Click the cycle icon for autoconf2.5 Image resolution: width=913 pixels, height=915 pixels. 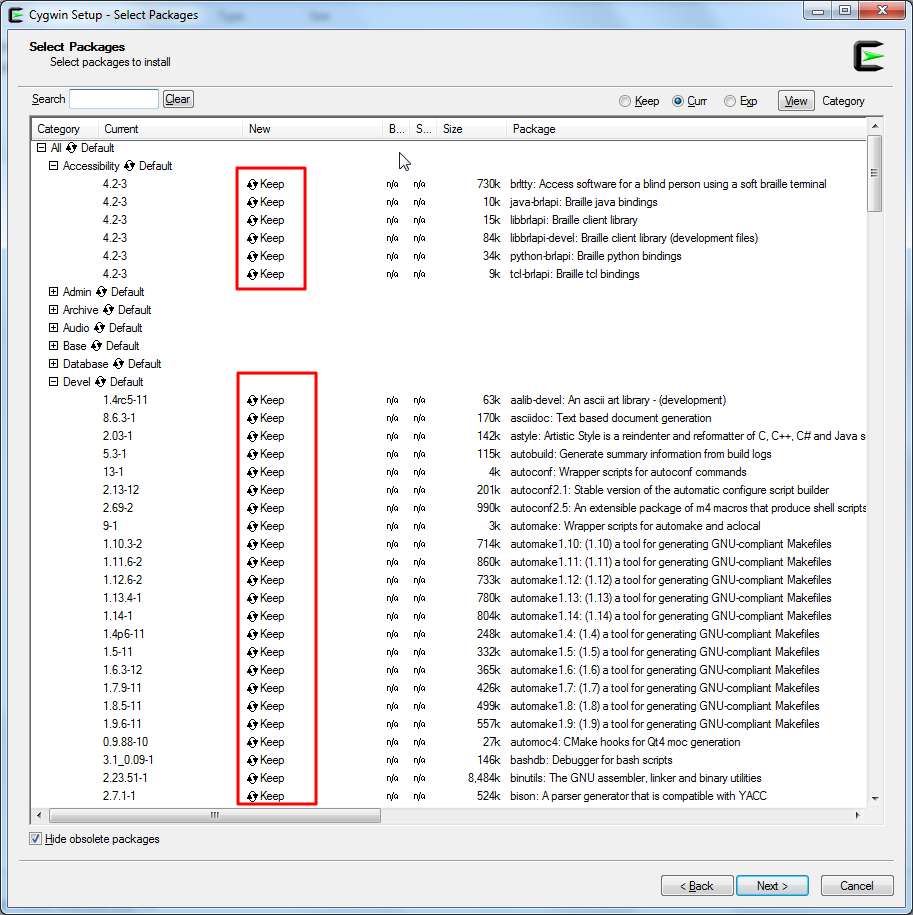coord(252,508)
